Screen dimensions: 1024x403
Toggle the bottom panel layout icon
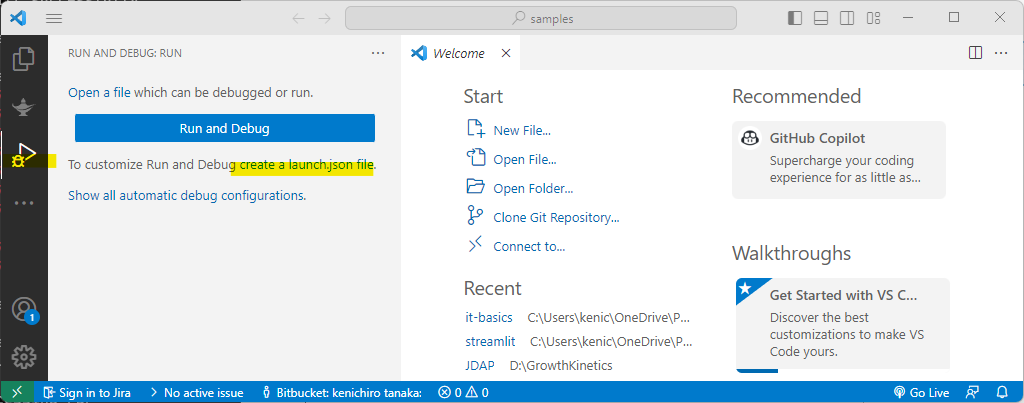click(821, 18)
